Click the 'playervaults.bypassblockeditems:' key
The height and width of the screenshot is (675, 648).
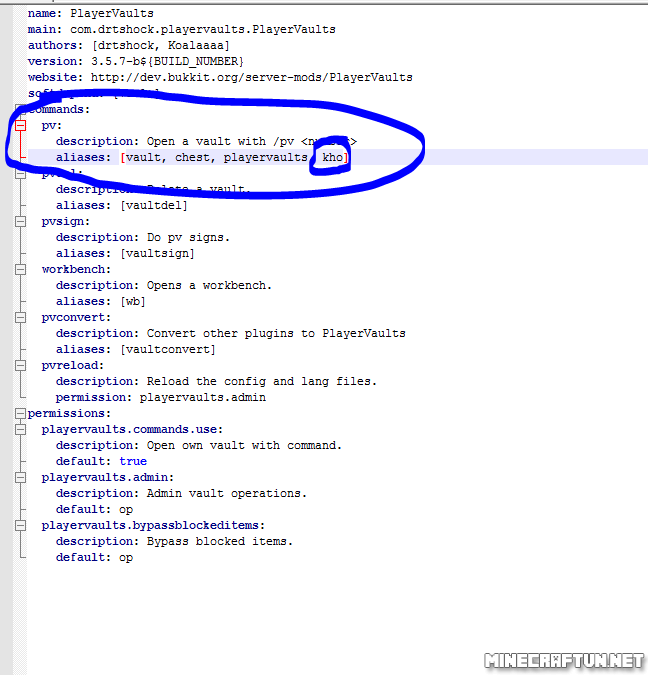coord(153,525)
